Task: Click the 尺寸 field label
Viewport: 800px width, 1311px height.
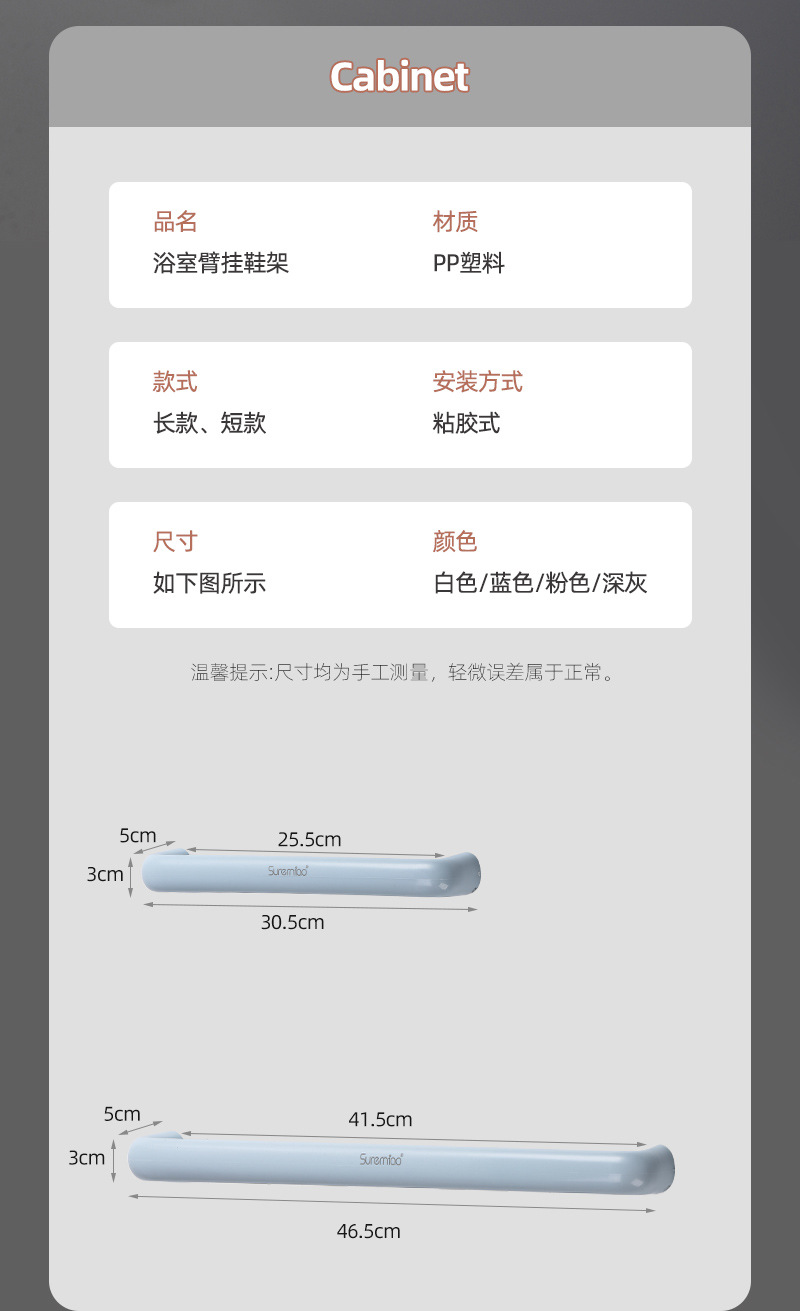Action: point(175,542)
